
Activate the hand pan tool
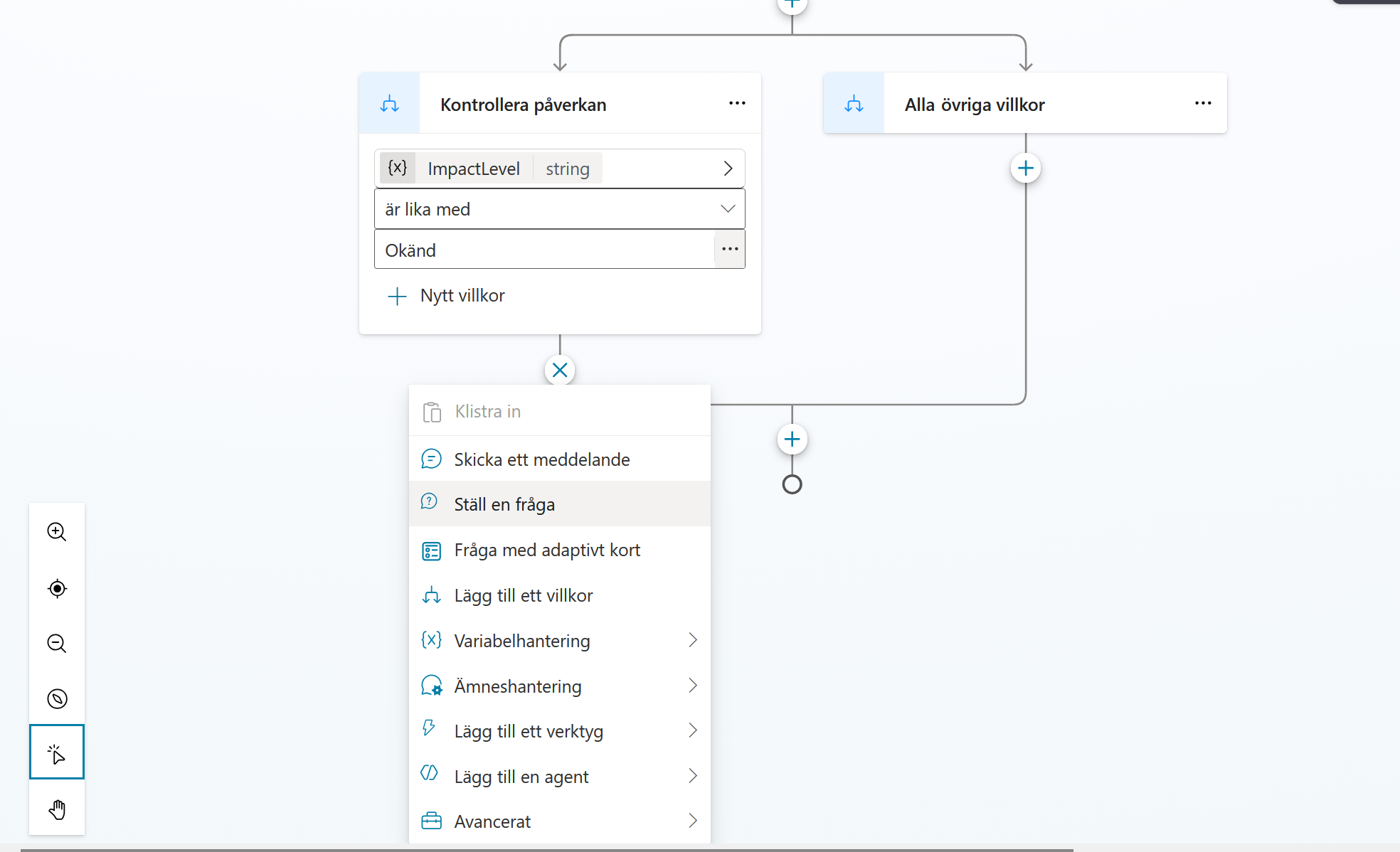click(x=57, y=809)
